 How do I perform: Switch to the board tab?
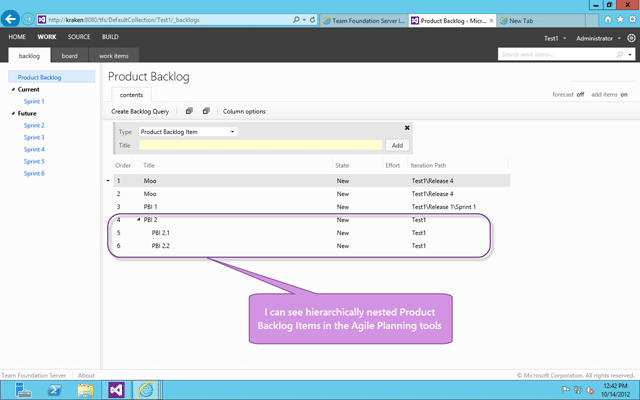69,56
